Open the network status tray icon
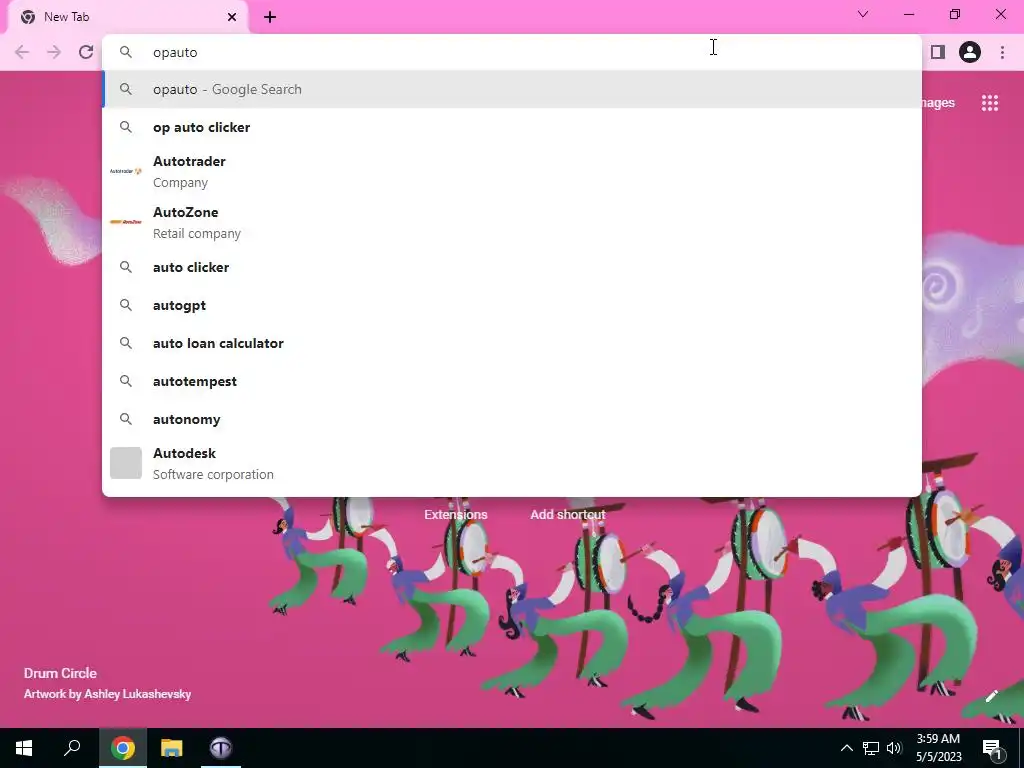Screen dimensions: 1024x768 click(x=871, y=748)
